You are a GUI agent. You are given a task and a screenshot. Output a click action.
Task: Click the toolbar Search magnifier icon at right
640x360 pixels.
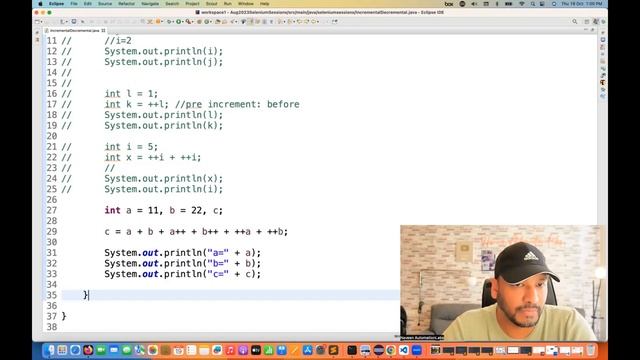point(575,21)
